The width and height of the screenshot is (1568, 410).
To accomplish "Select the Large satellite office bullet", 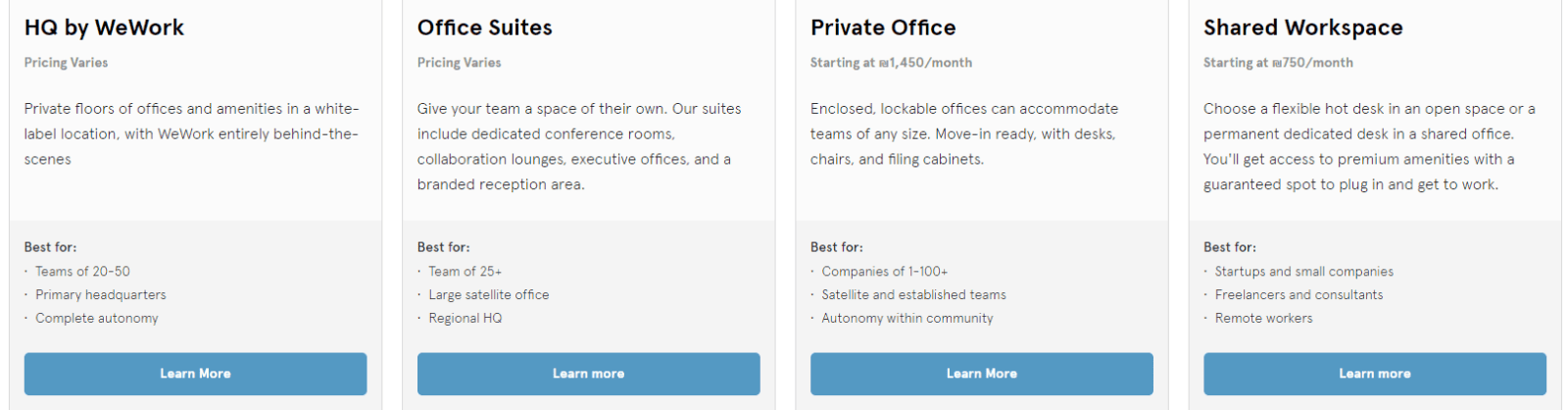I will click(x=488, y=295).
